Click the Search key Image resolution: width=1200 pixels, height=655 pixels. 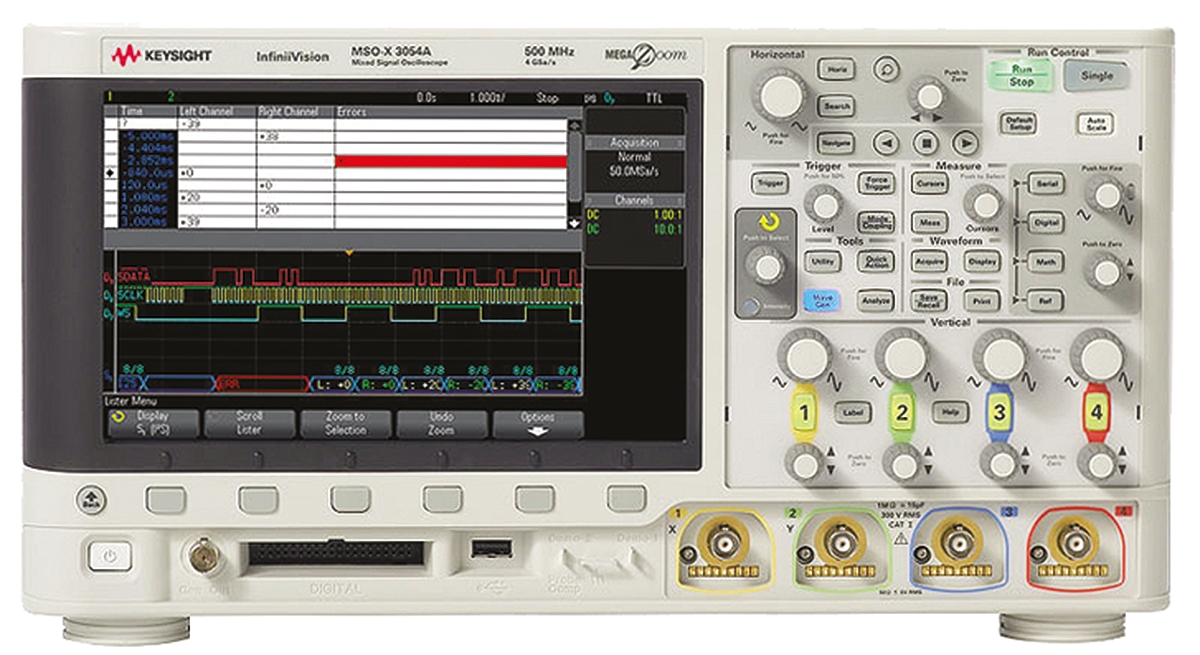point(836,105)
